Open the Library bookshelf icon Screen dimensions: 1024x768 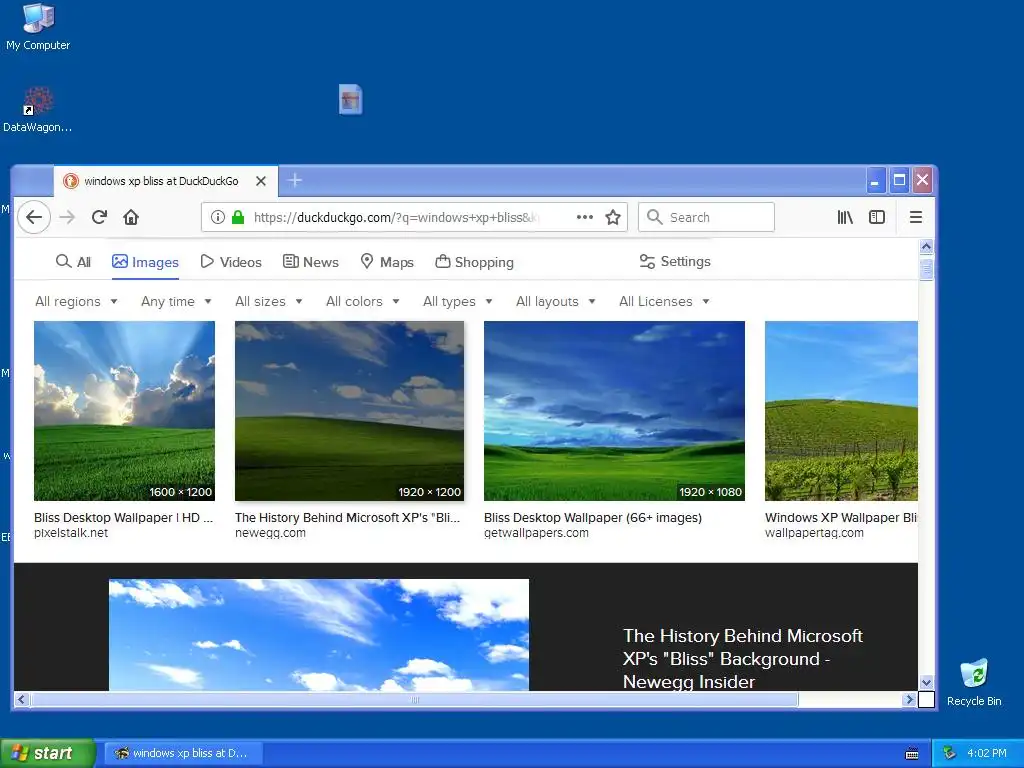[845, 217]
